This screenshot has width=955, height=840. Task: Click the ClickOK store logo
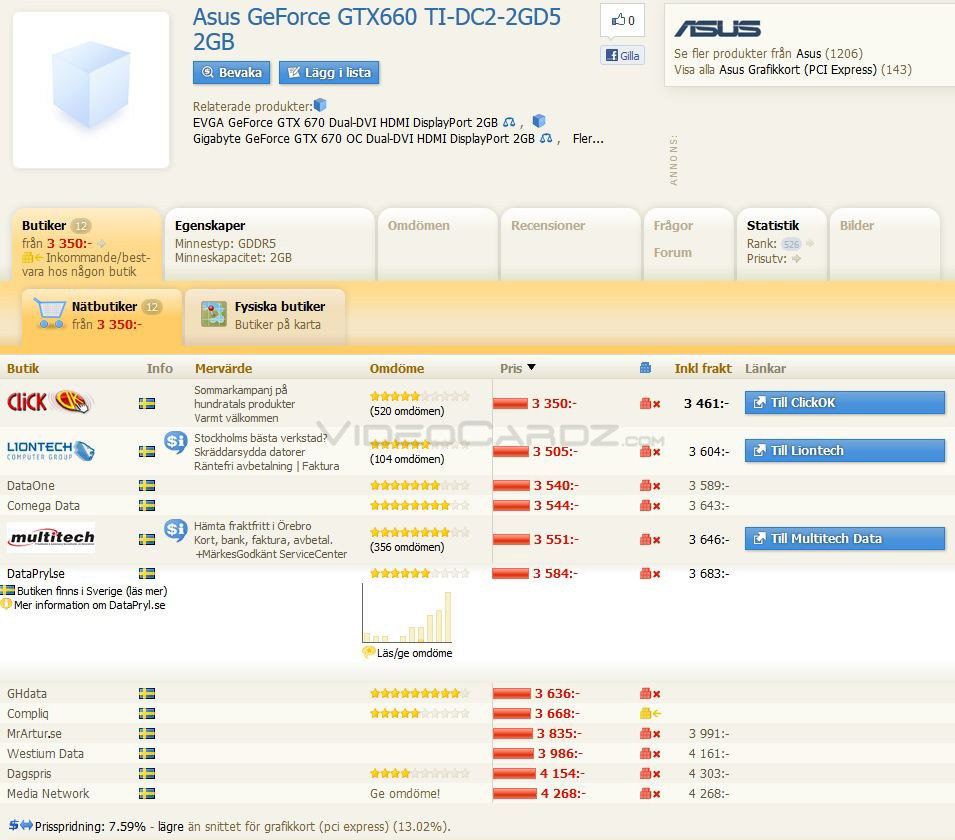[49, 402]
